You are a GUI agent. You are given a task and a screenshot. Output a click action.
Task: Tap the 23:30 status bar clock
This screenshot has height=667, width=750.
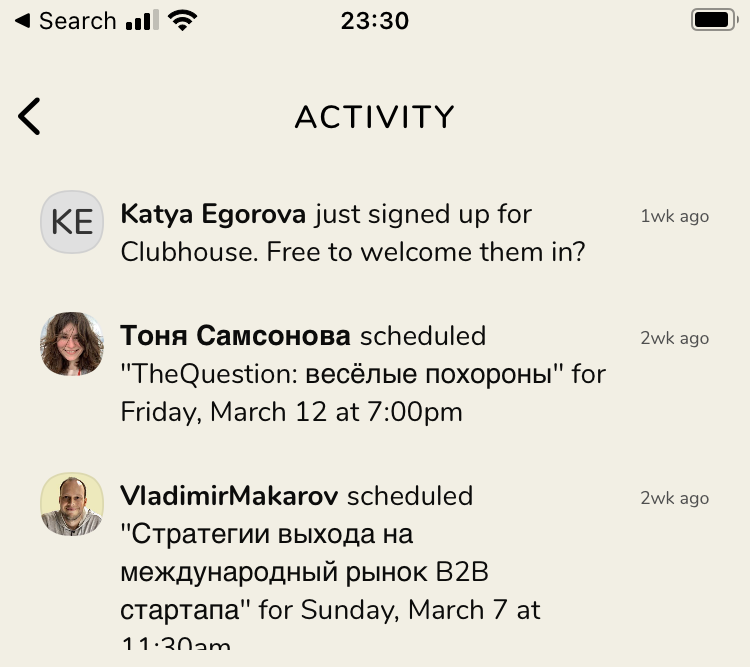coord(374,21)
